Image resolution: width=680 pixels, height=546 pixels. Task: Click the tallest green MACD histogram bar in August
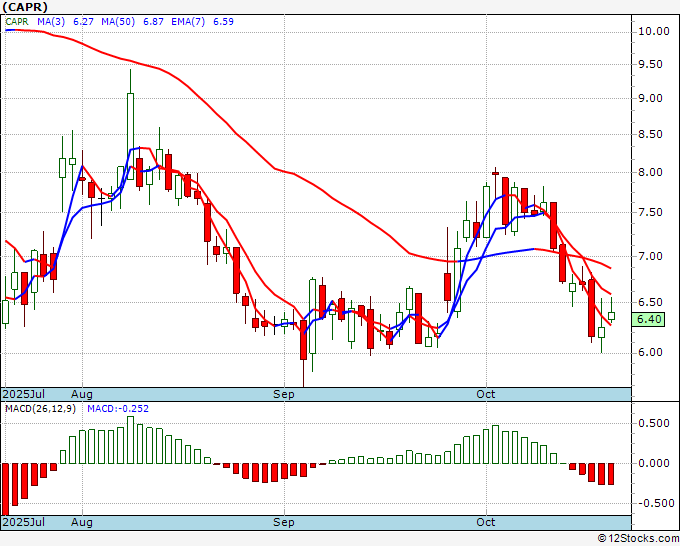pyautogui.click(x=130, y=440)
